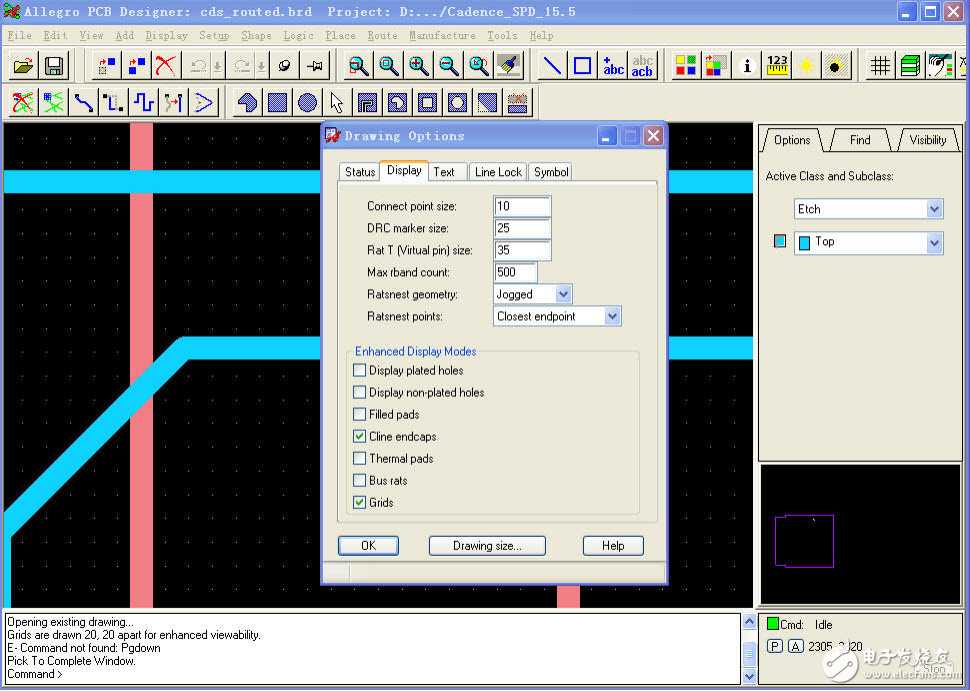Image resolution: width=970 pixels, height=691 pixels.
Task: Click the green layer stack icon
Action: coord(910,66)
